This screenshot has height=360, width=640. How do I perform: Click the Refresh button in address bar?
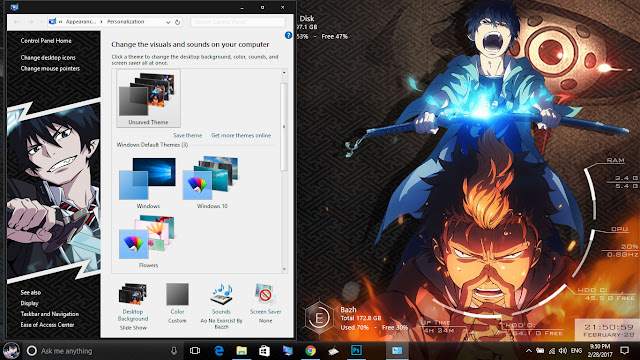point(178,22)
